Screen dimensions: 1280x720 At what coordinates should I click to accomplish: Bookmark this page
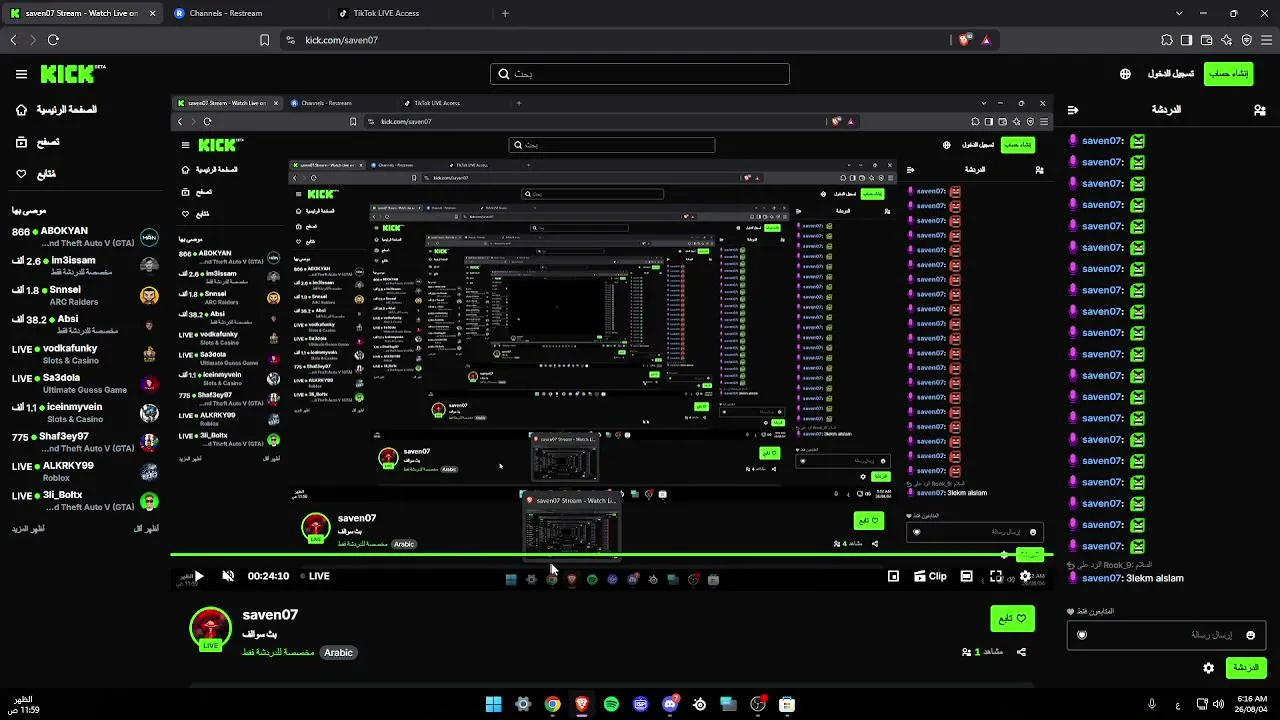coord(264,40)
